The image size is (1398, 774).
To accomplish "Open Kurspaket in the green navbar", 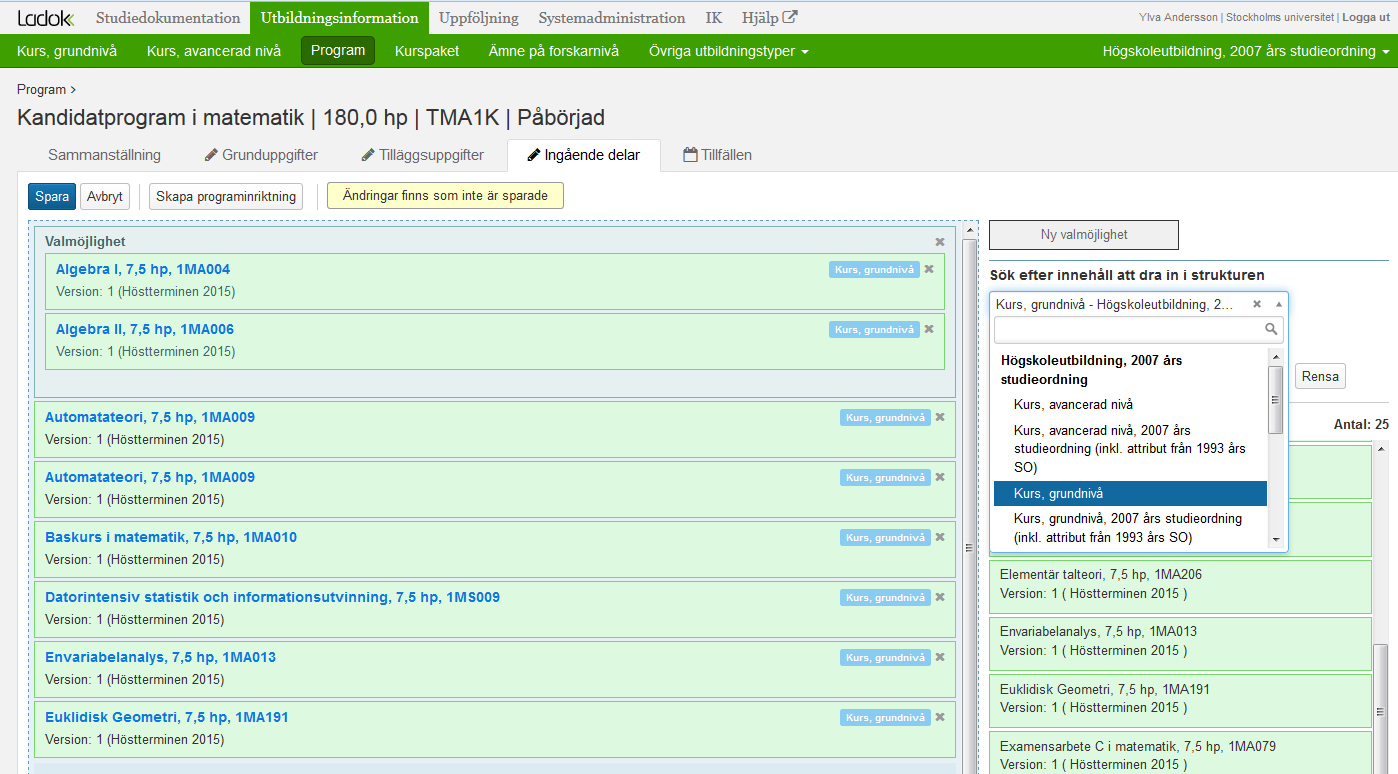I will 427,51.
